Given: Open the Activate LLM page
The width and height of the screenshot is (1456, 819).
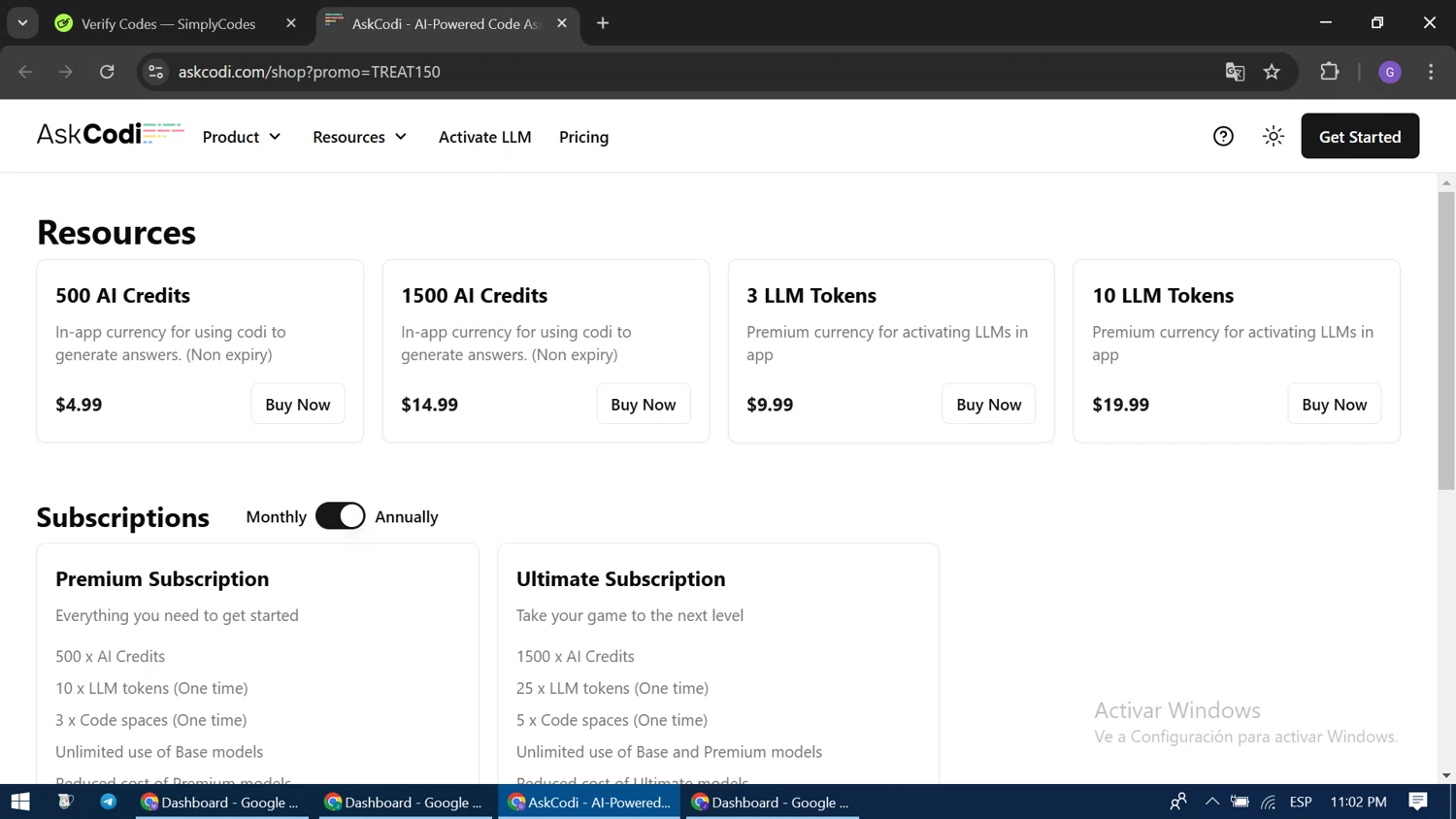Looking at the screenshot, I should click(x=485, y=137).
